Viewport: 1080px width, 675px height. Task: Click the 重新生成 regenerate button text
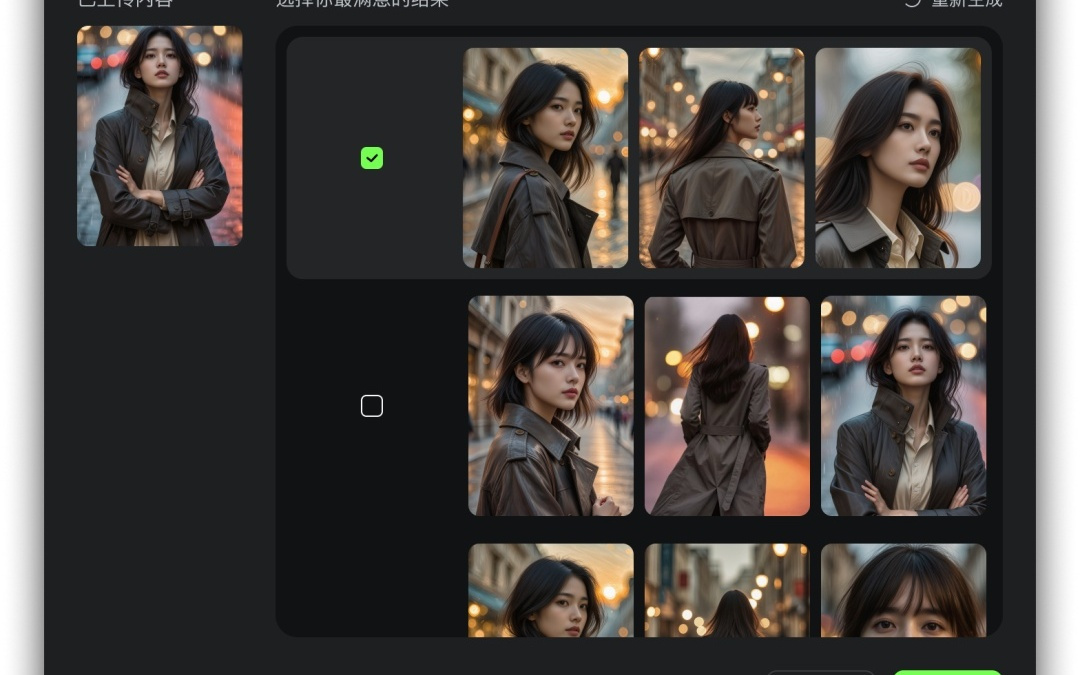tap(966, 3)
